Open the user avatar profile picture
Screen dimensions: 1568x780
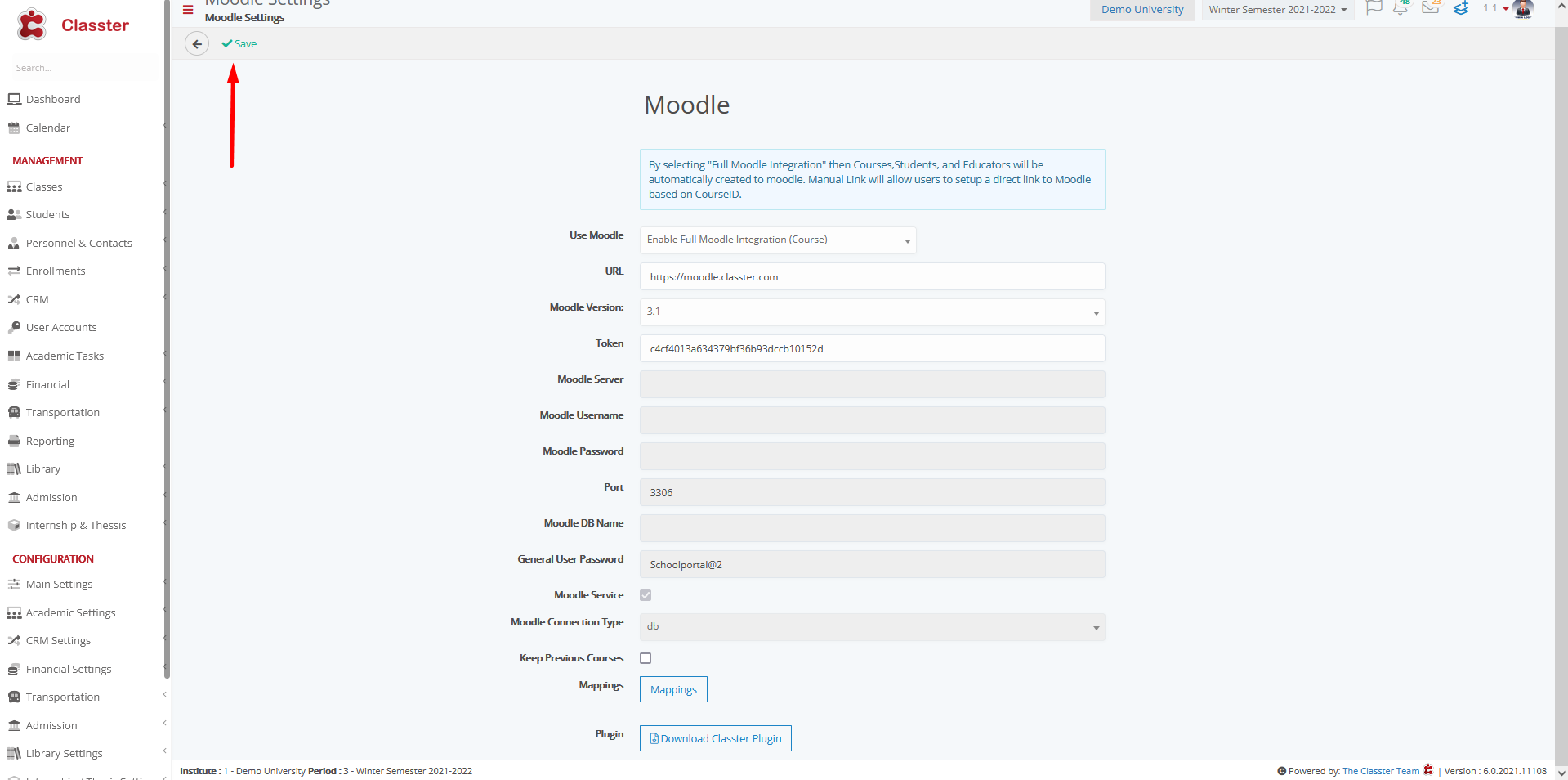(1523, 9)
